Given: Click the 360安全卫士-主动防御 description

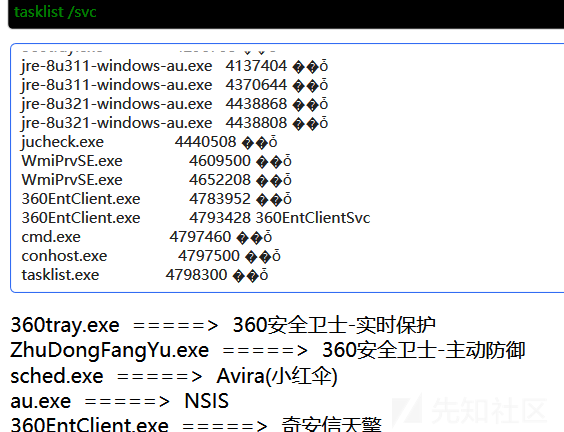Looking at the screenshot, I should click(x=424, y=351).
